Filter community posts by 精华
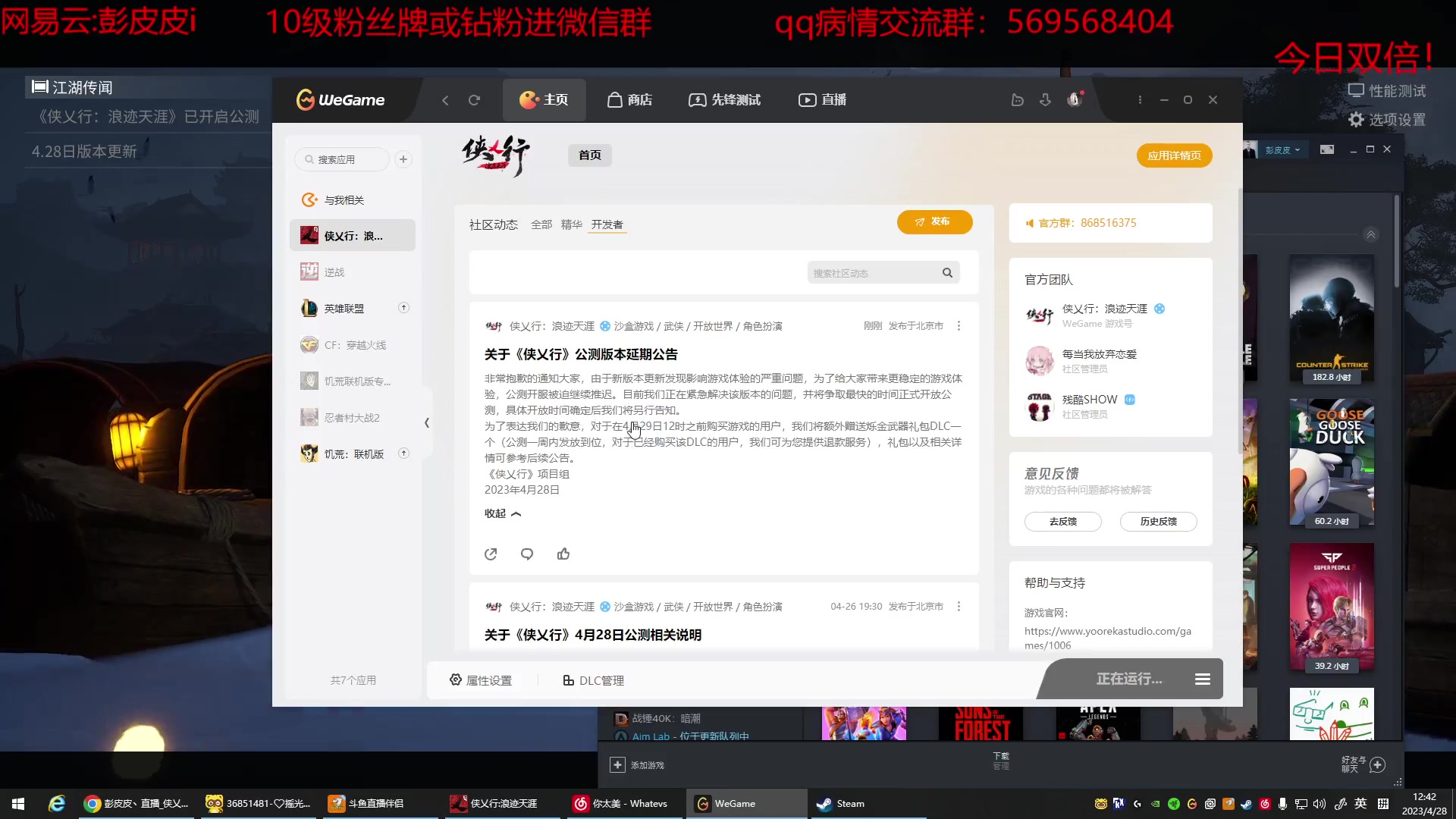1456x819 pixels. pos(572,224)
